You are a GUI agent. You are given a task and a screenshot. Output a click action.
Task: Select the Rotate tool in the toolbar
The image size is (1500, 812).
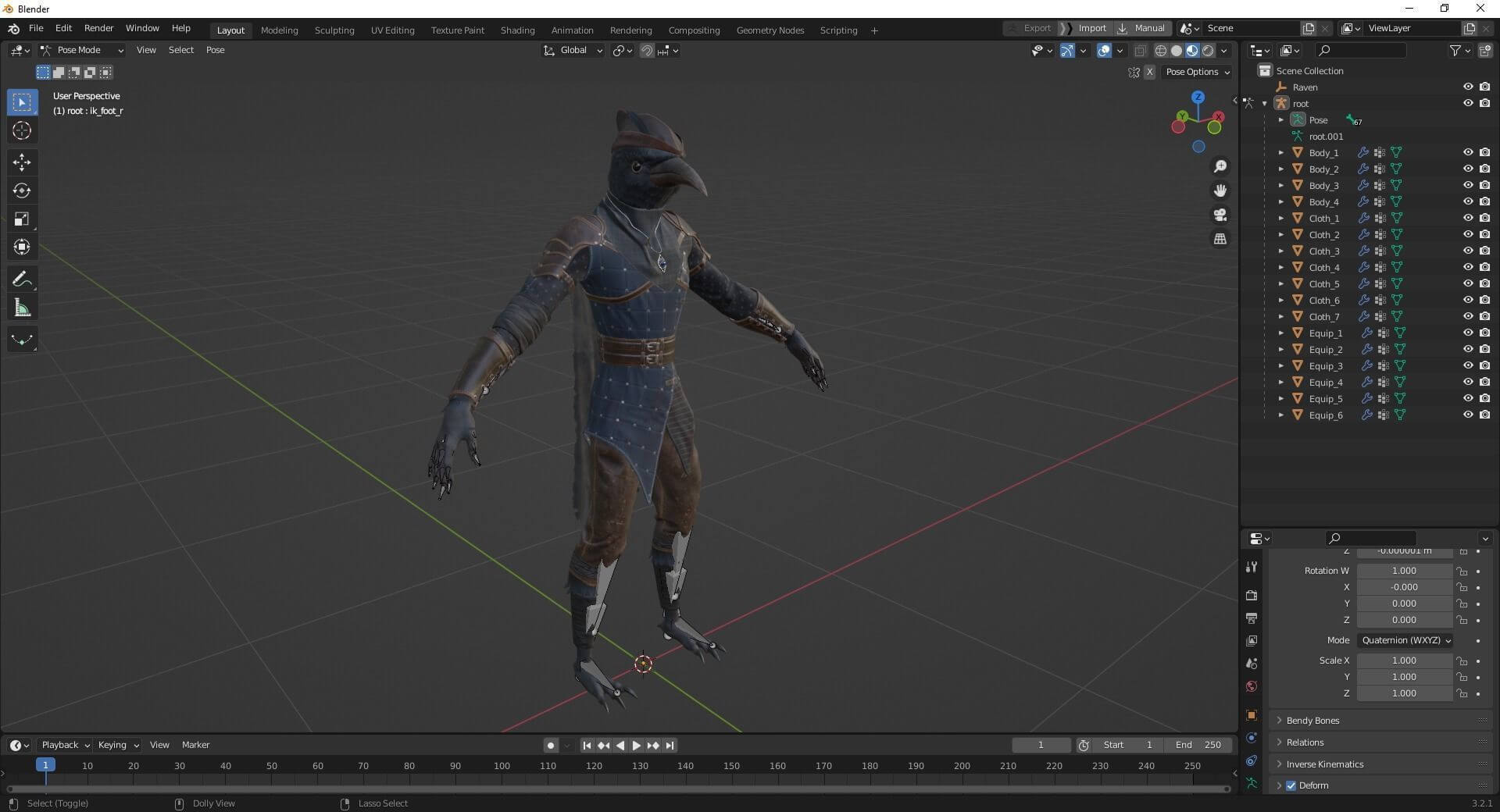22,191
